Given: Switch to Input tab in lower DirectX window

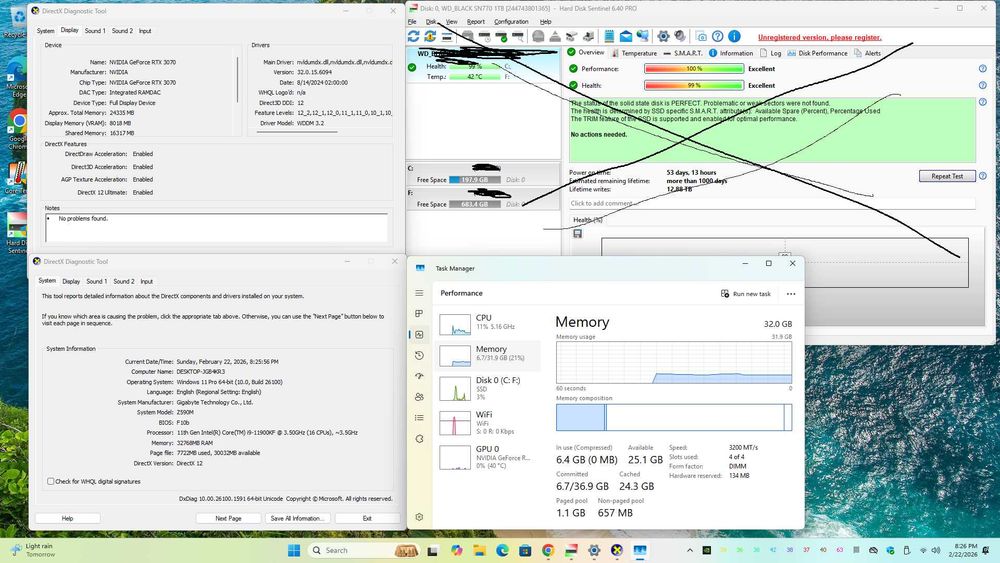Looking at the screenshot, I should click(x=147, y=281).
